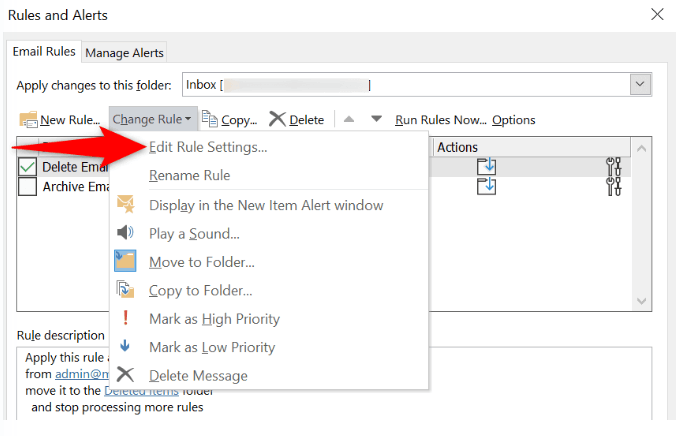Move rule down with the down arrow
685x436 pixels.
376,118
